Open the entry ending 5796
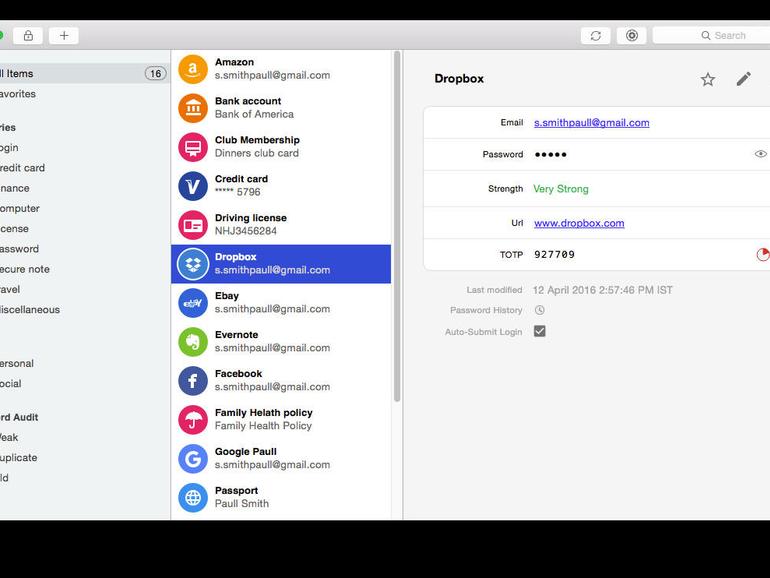Screen dimensions: 770x578 [238, 192]
